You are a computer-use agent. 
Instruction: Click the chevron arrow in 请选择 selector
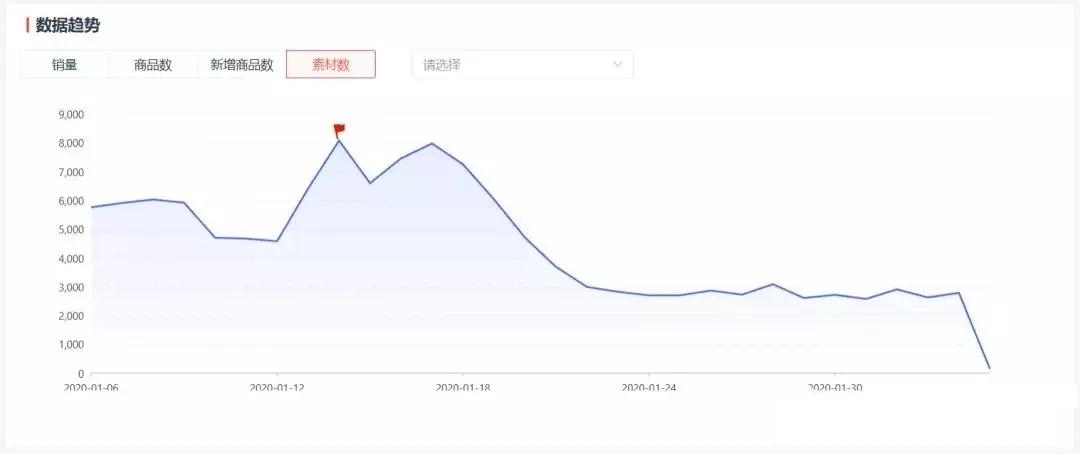tap(617, 65)
